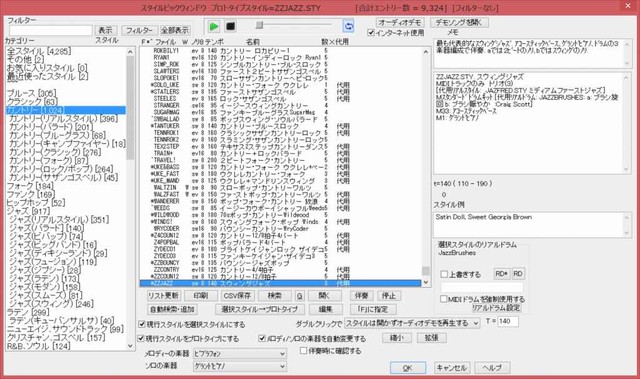Select カントリー(リアルスタイル) [396] category
The image size is (640, 379).
coord(64,119)
